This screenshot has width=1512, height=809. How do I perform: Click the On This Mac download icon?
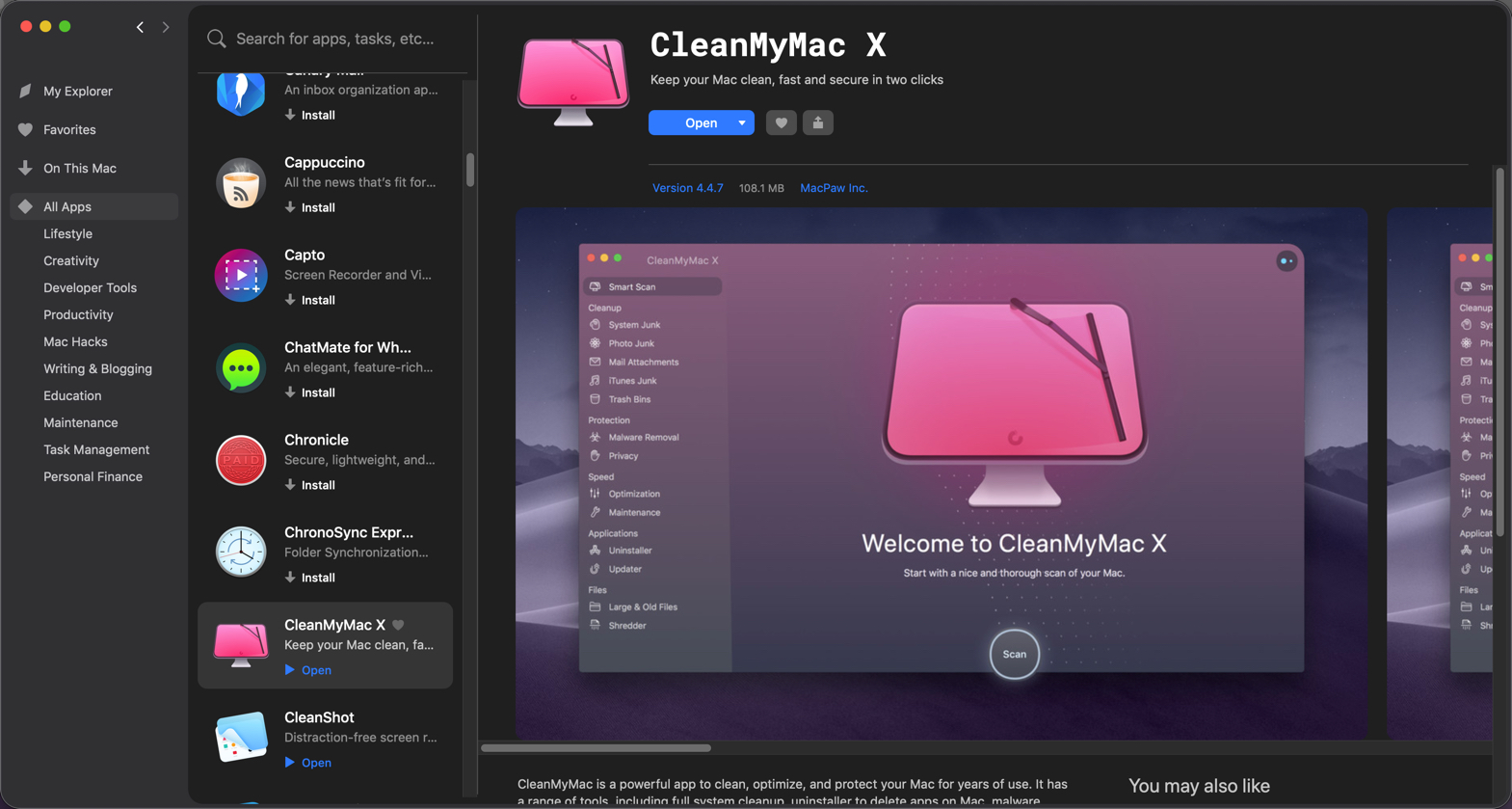click(26, 168)
